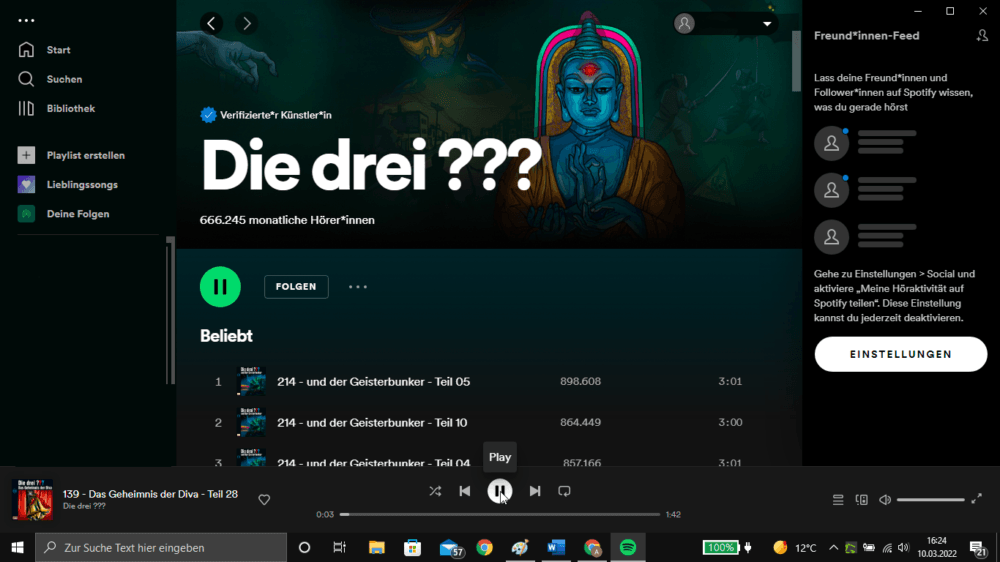
Task: Open now playing title Das Geheimnis der Diva
Action: click(x=150, y=494)
